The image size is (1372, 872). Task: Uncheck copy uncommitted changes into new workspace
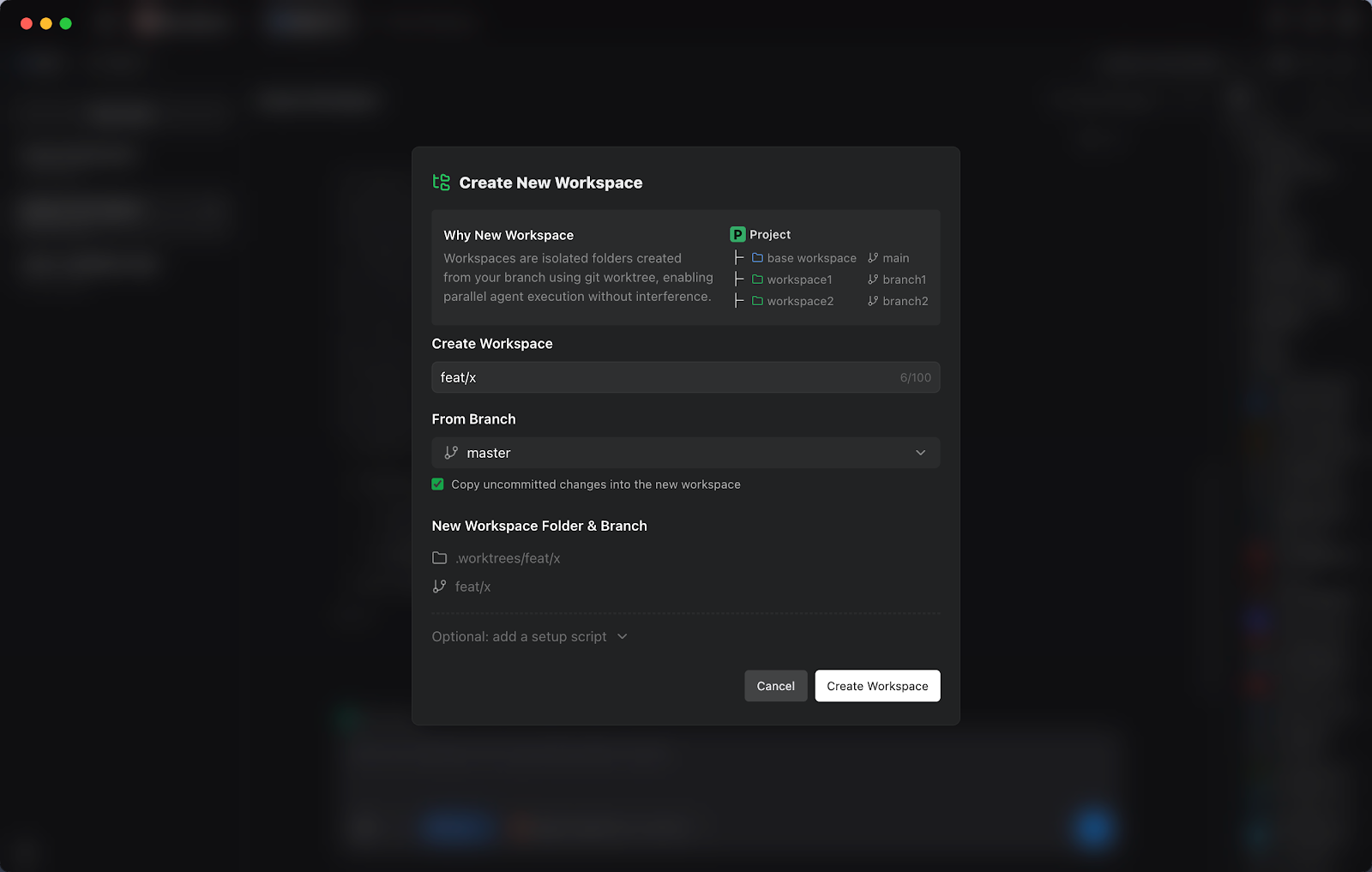click(437, 484)
